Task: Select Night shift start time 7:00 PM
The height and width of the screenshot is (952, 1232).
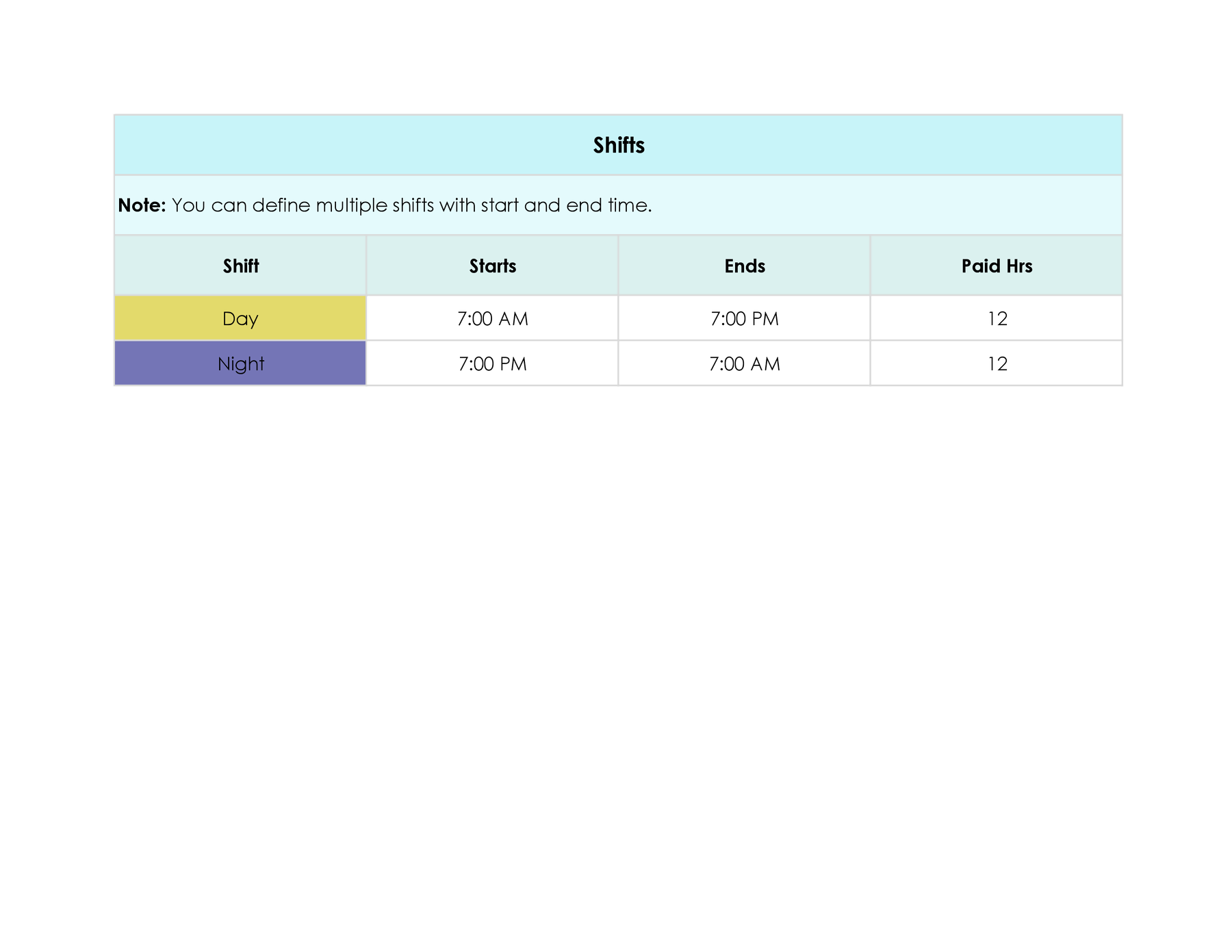Action: [x=492, y=363]
